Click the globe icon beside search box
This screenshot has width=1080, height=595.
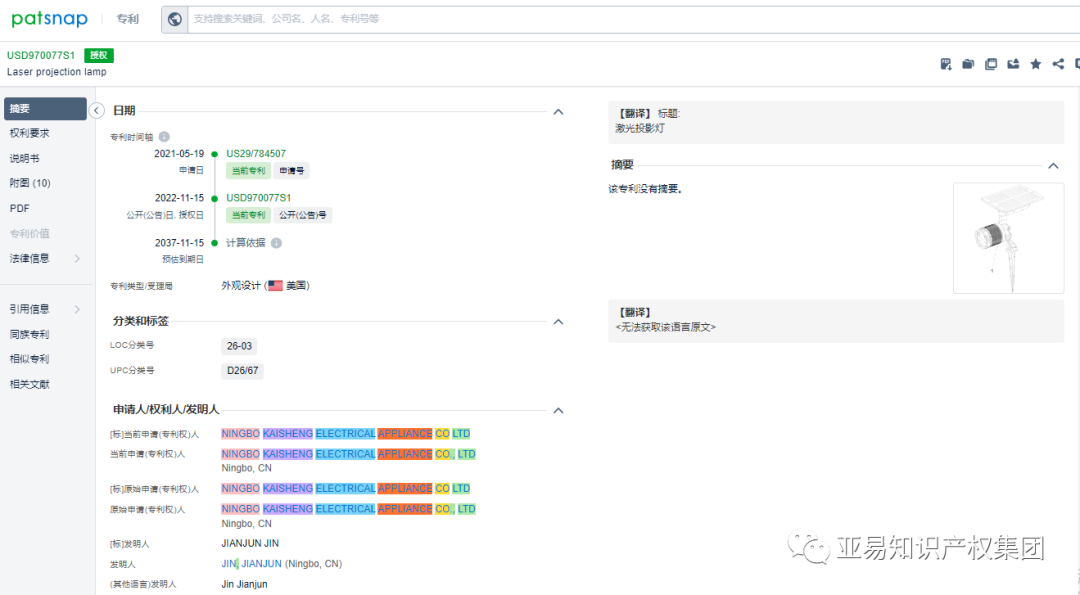175,19
